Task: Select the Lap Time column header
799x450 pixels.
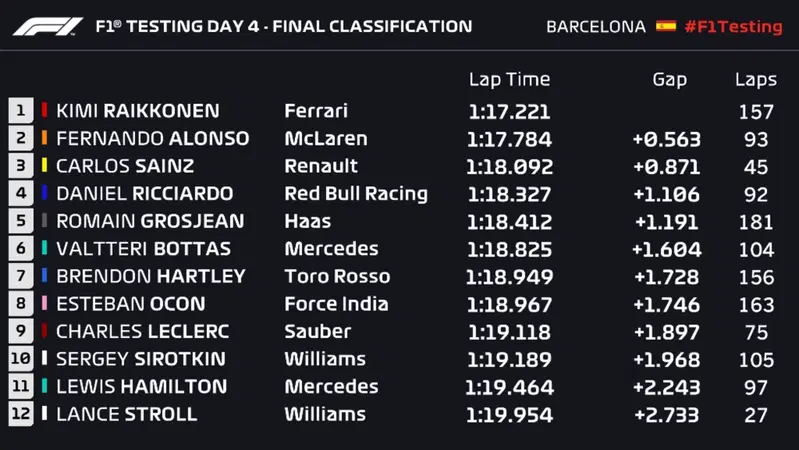Action: [510, 80]
